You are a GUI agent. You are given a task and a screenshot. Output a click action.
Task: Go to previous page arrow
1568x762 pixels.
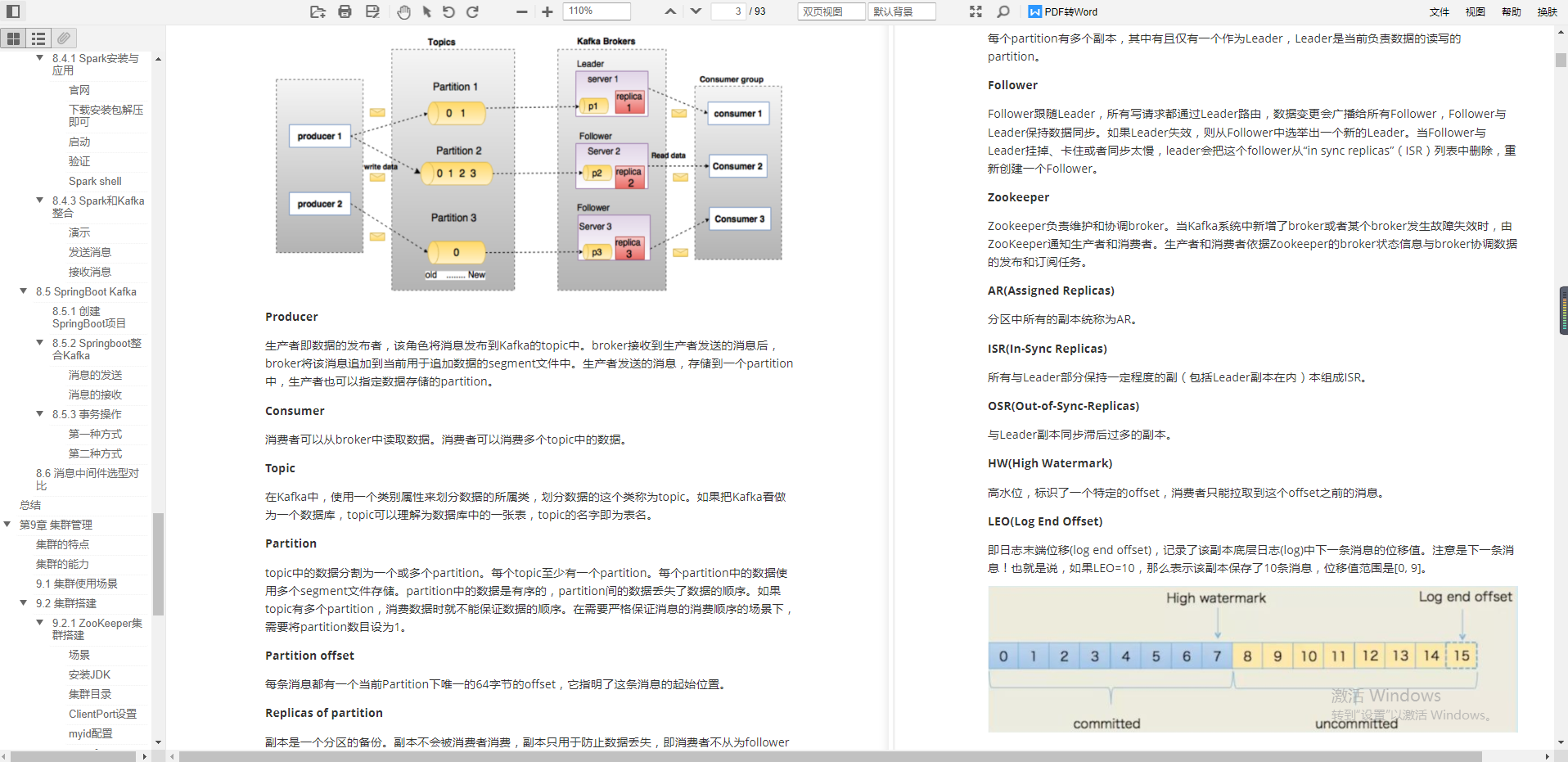pyautogui.click(x=670, y=11)
